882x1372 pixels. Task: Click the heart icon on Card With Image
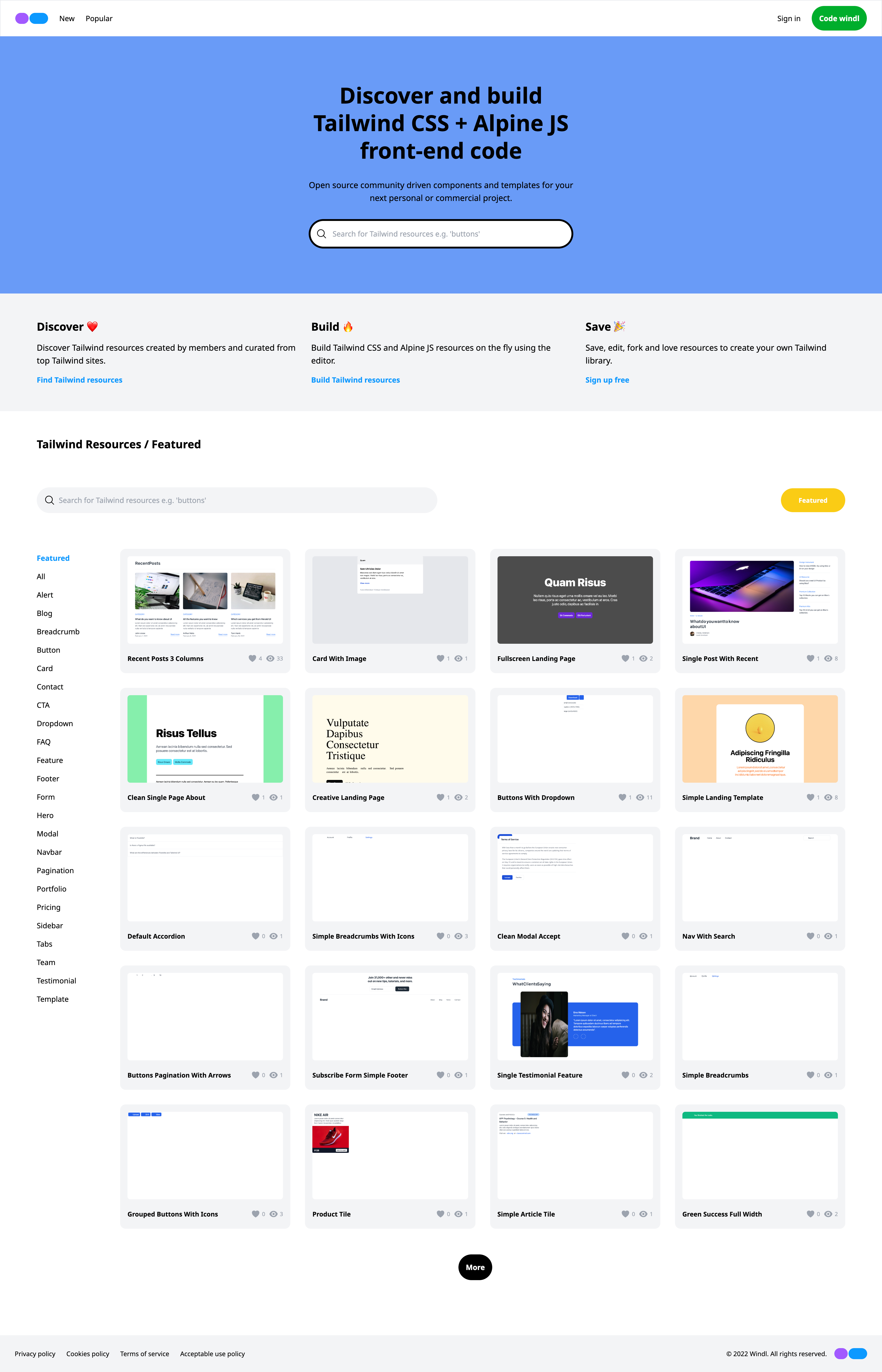[x=441, y=658]
